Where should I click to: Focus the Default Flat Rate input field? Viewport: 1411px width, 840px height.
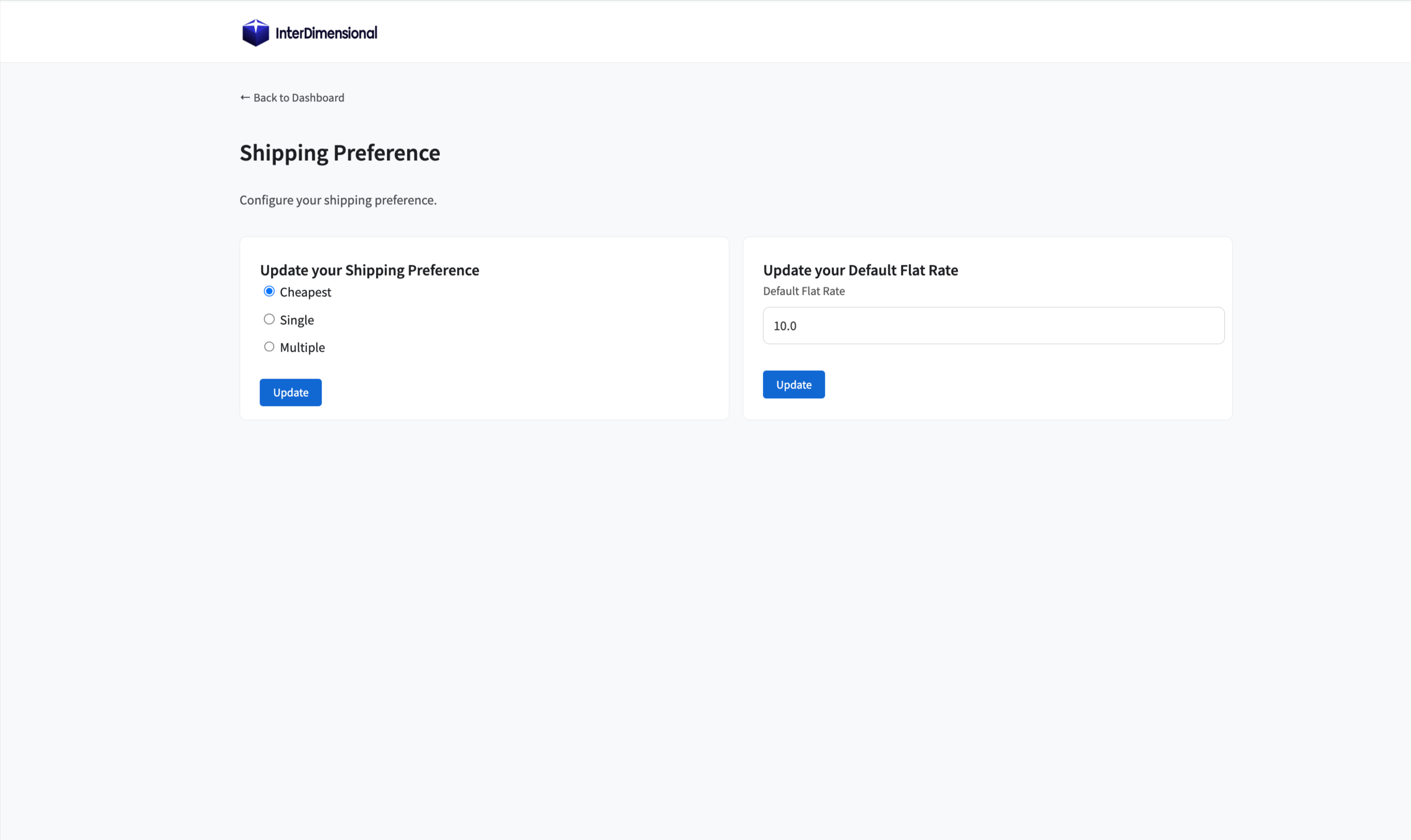click(993, 325)
